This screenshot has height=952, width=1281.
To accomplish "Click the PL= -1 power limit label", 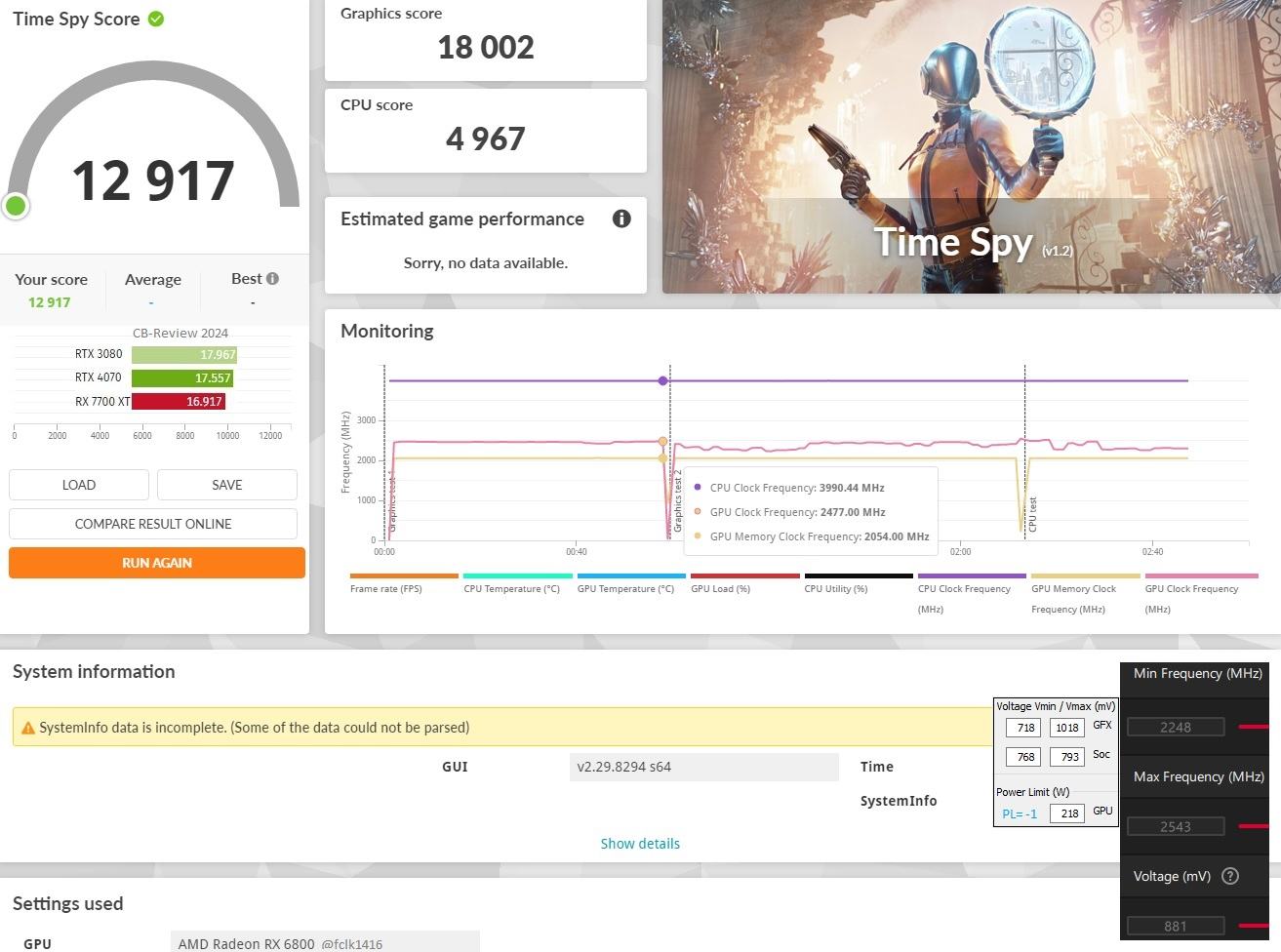I will [x=1020, y=813].
